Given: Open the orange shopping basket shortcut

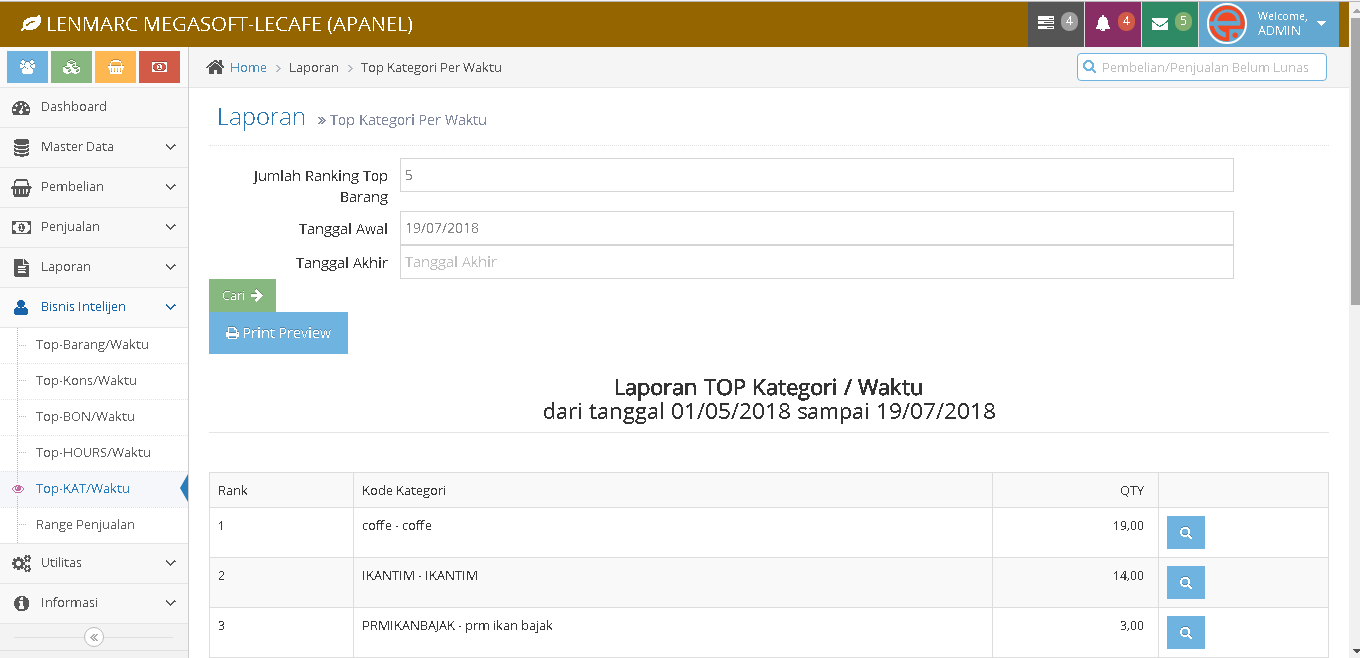Looking at the screenshot, I should [115, 67].
